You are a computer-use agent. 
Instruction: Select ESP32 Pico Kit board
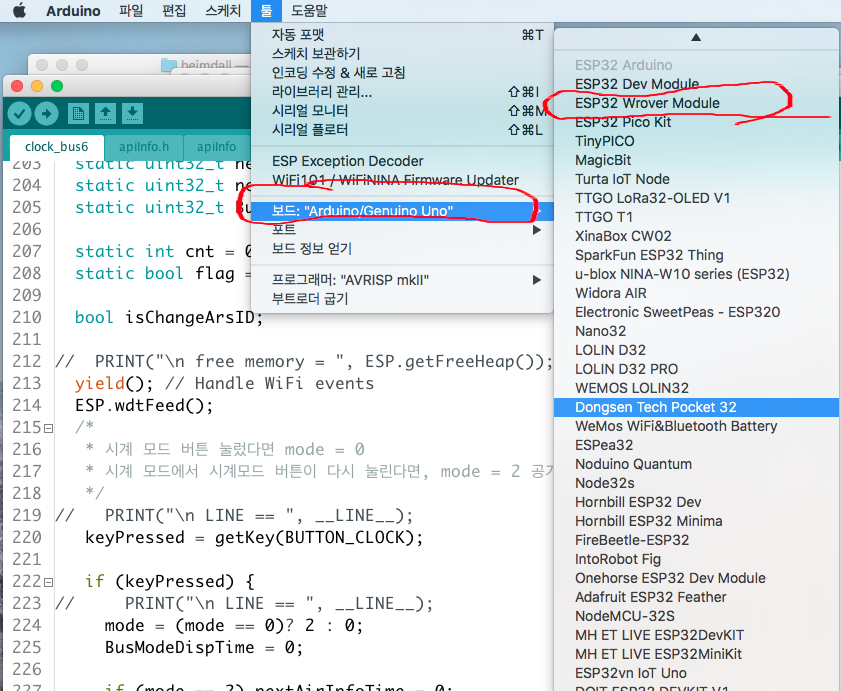(x=696, y=122)
